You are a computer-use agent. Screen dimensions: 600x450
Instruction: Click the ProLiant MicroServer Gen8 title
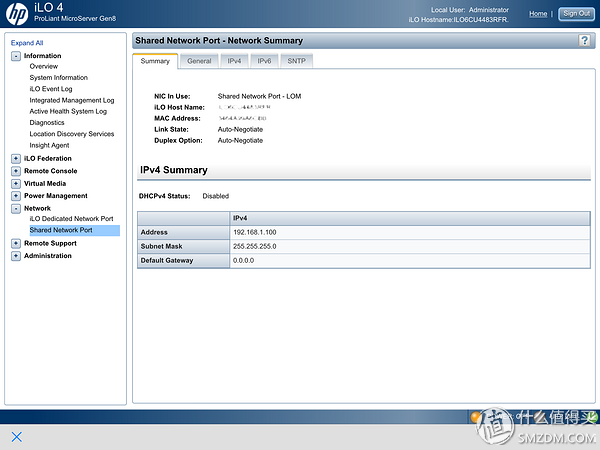click(75, 18)
